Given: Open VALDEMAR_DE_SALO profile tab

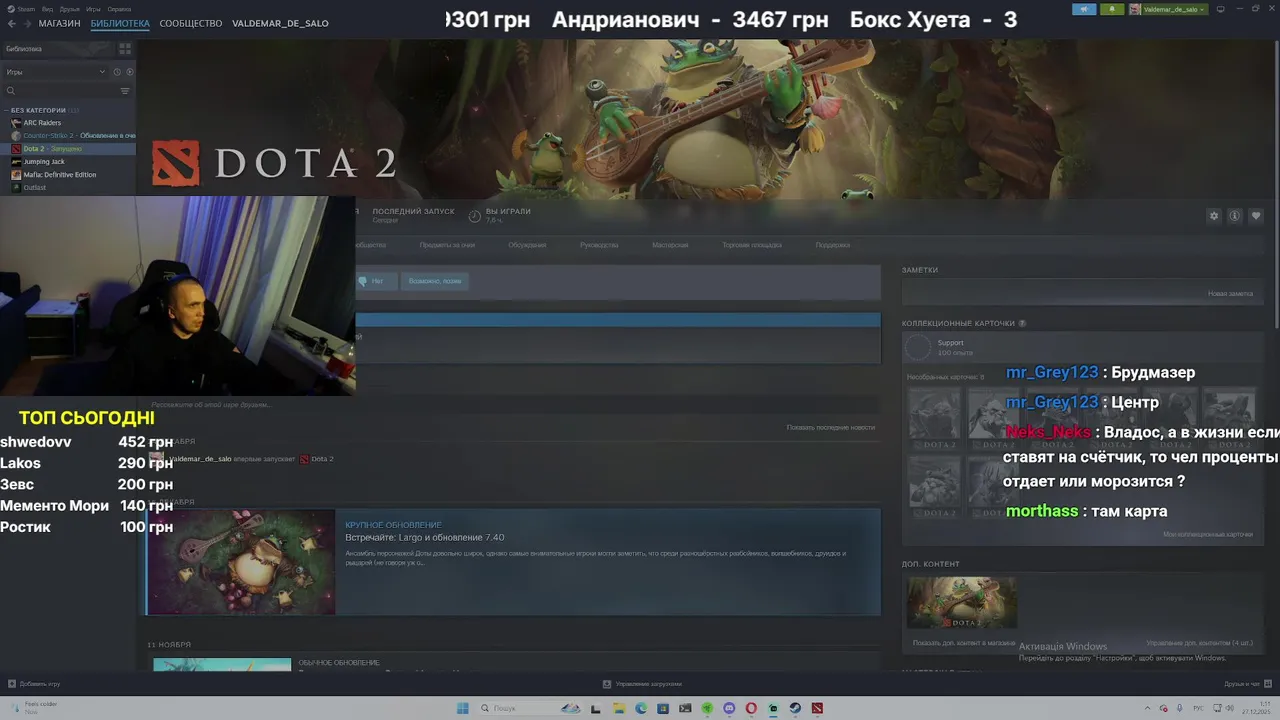Looking at the screenshot, I should click(x=280, y=23).
